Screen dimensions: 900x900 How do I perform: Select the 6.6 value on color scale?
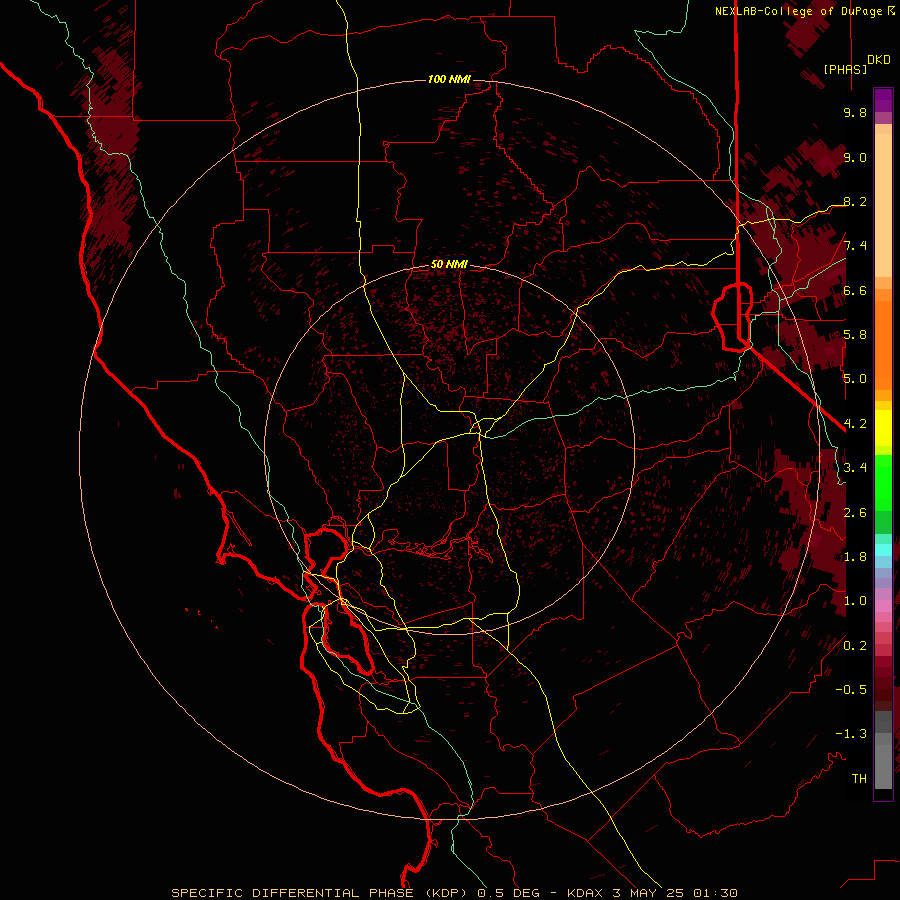[855, 290]
